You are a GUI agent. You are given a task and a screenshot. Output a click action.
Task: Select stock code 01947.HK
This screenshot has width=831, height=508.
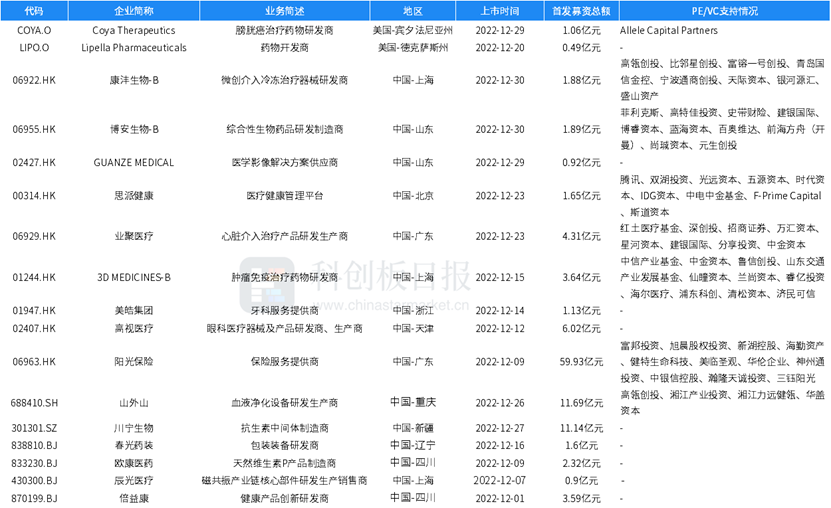click(x=34, y=310)
